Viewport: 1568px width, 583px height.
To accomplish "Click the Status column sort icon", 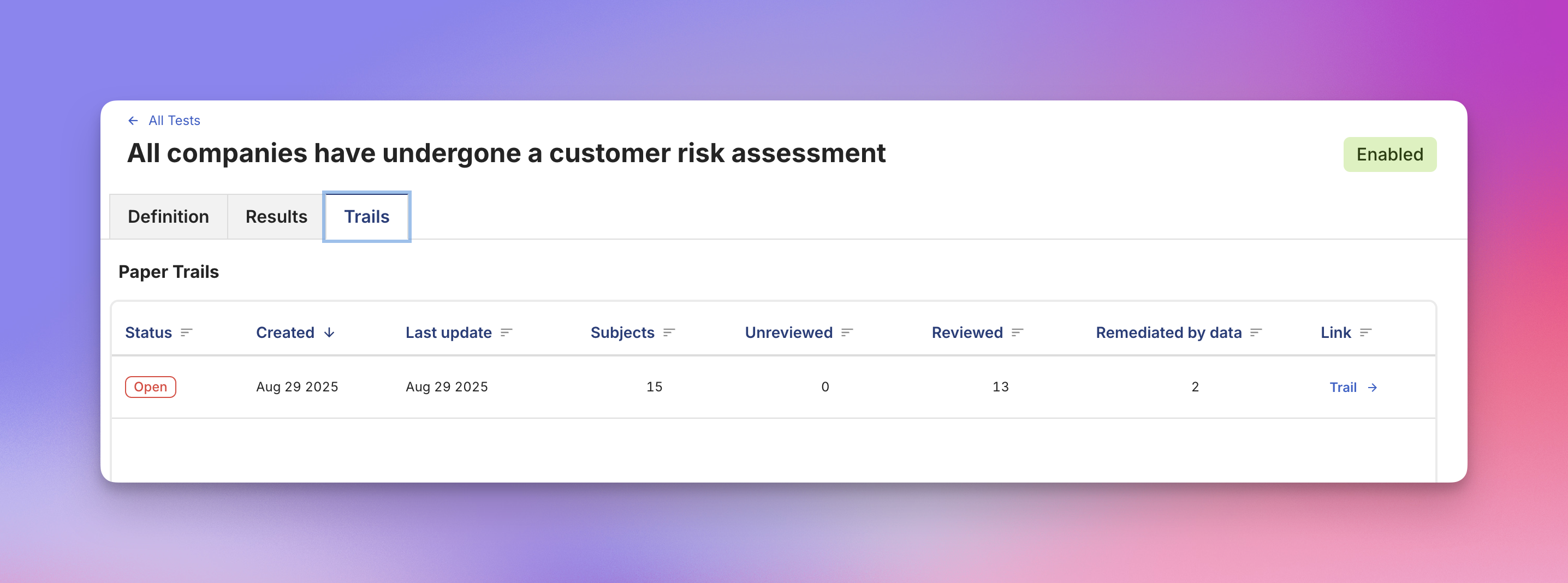I will [x=186, y=332].
